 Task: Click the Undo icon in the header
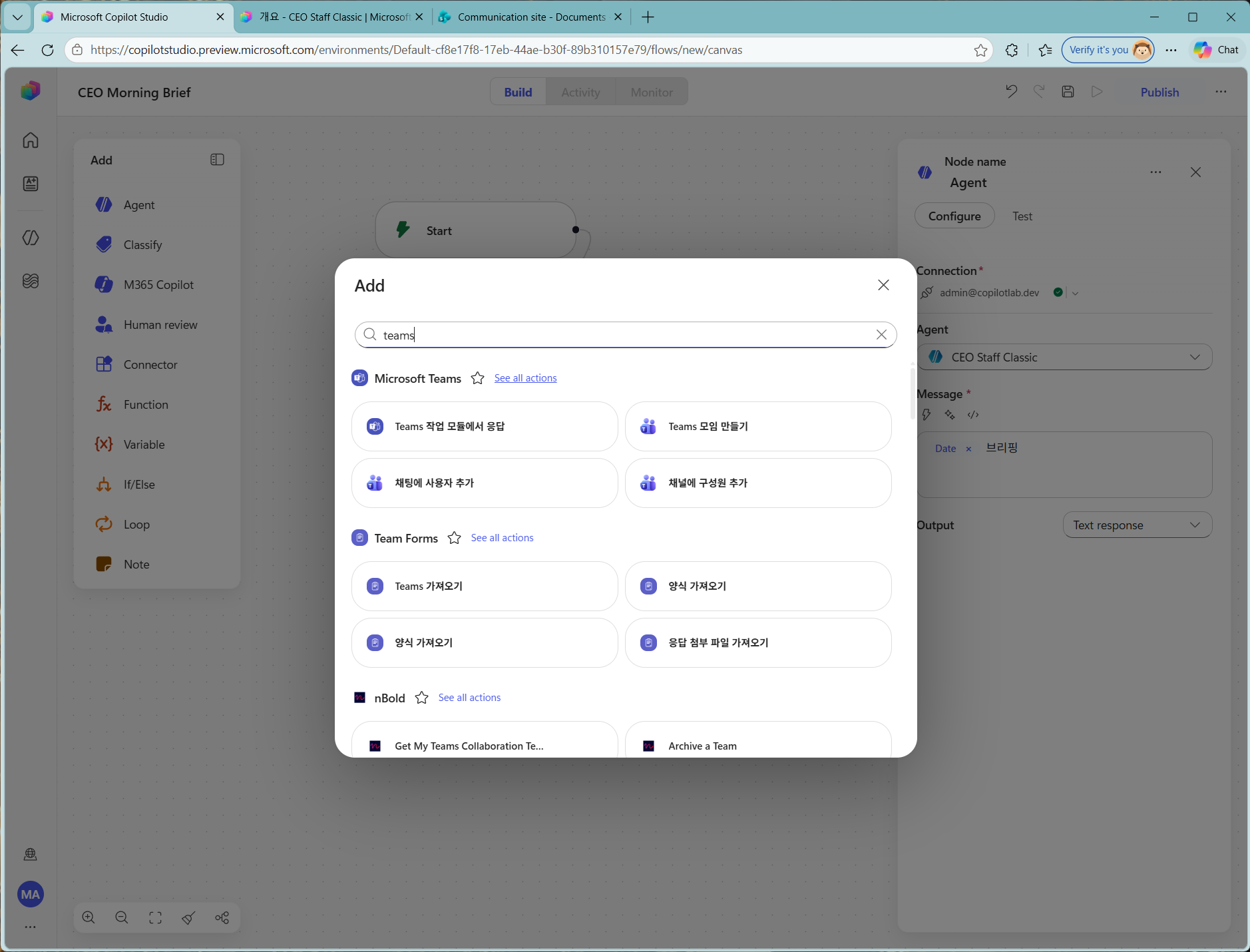(x=1011, y=92)
